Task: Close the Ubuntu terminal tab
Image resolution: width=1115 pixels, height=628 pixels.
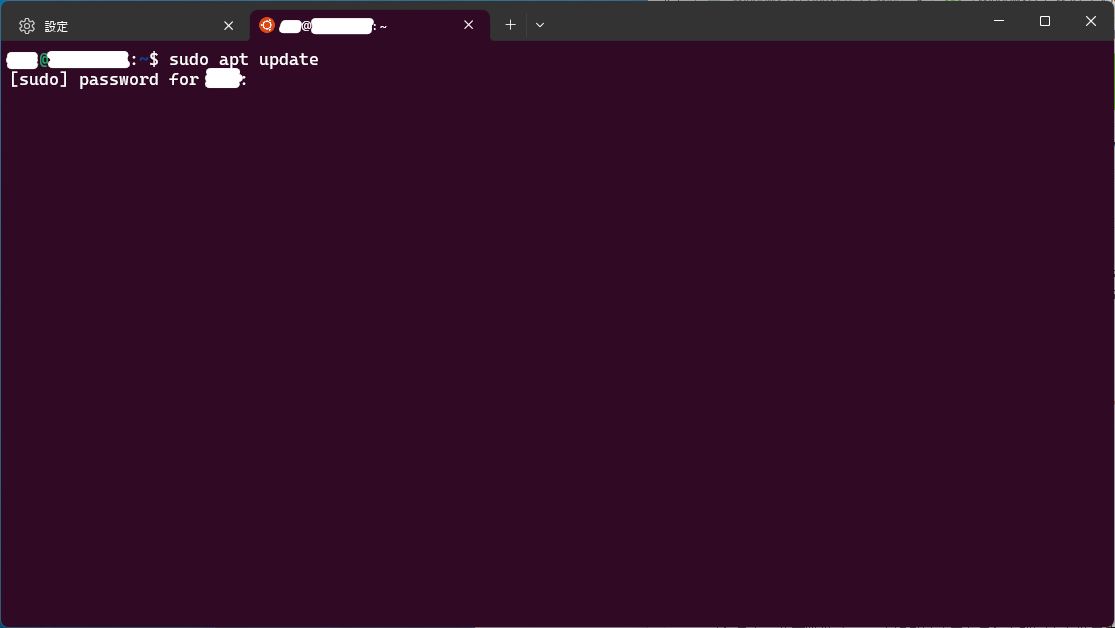Action: click(468, 25)
